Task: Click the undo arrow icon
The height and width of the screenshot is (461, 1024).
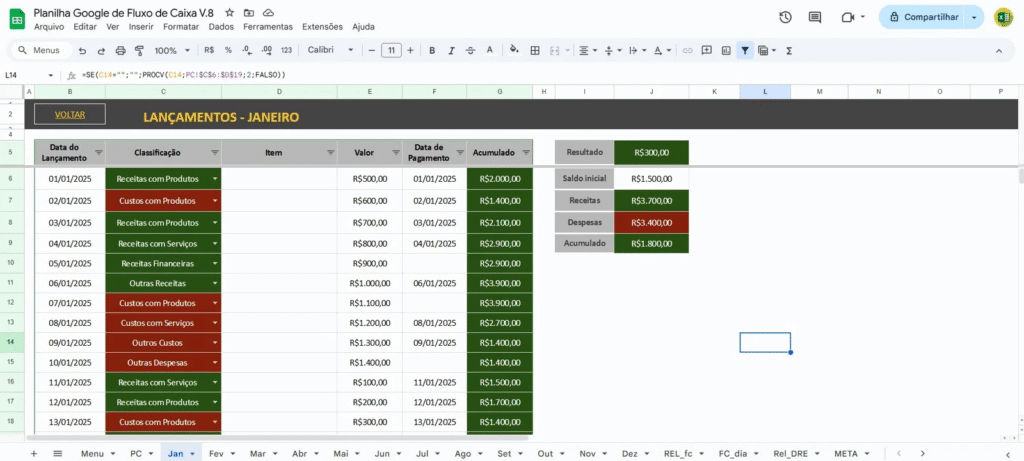Action: (x=83, y=50)
